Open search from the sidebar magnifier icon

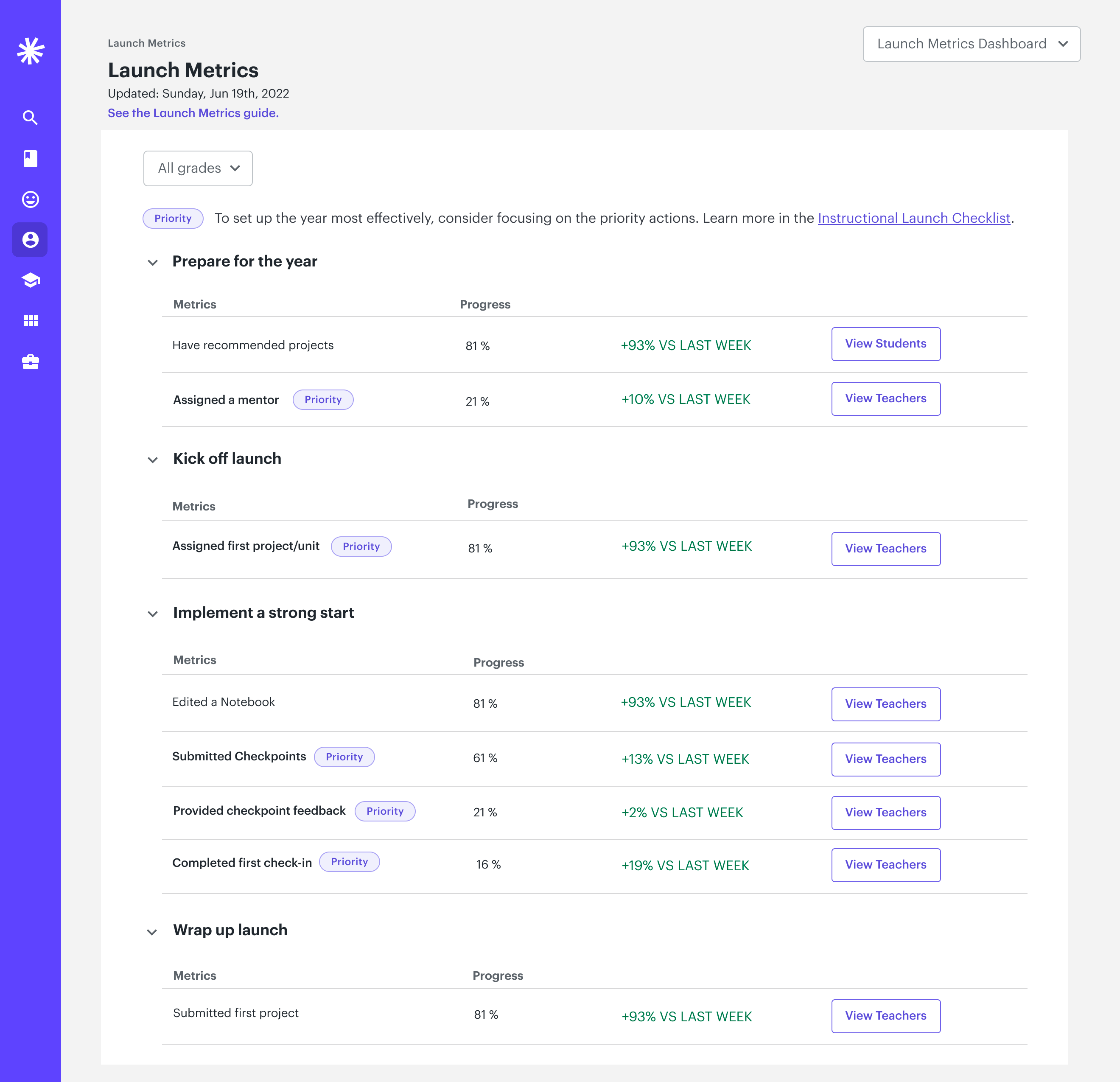coord(30,118)
